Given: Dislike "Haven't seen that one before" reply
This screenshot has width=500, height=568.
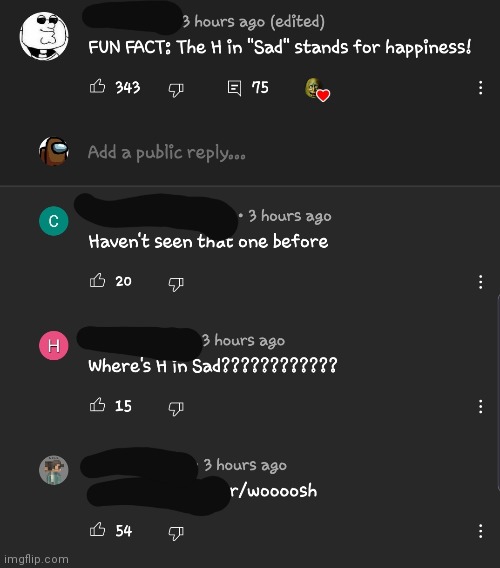Looking at the screenshot, I should click(176, 284).
